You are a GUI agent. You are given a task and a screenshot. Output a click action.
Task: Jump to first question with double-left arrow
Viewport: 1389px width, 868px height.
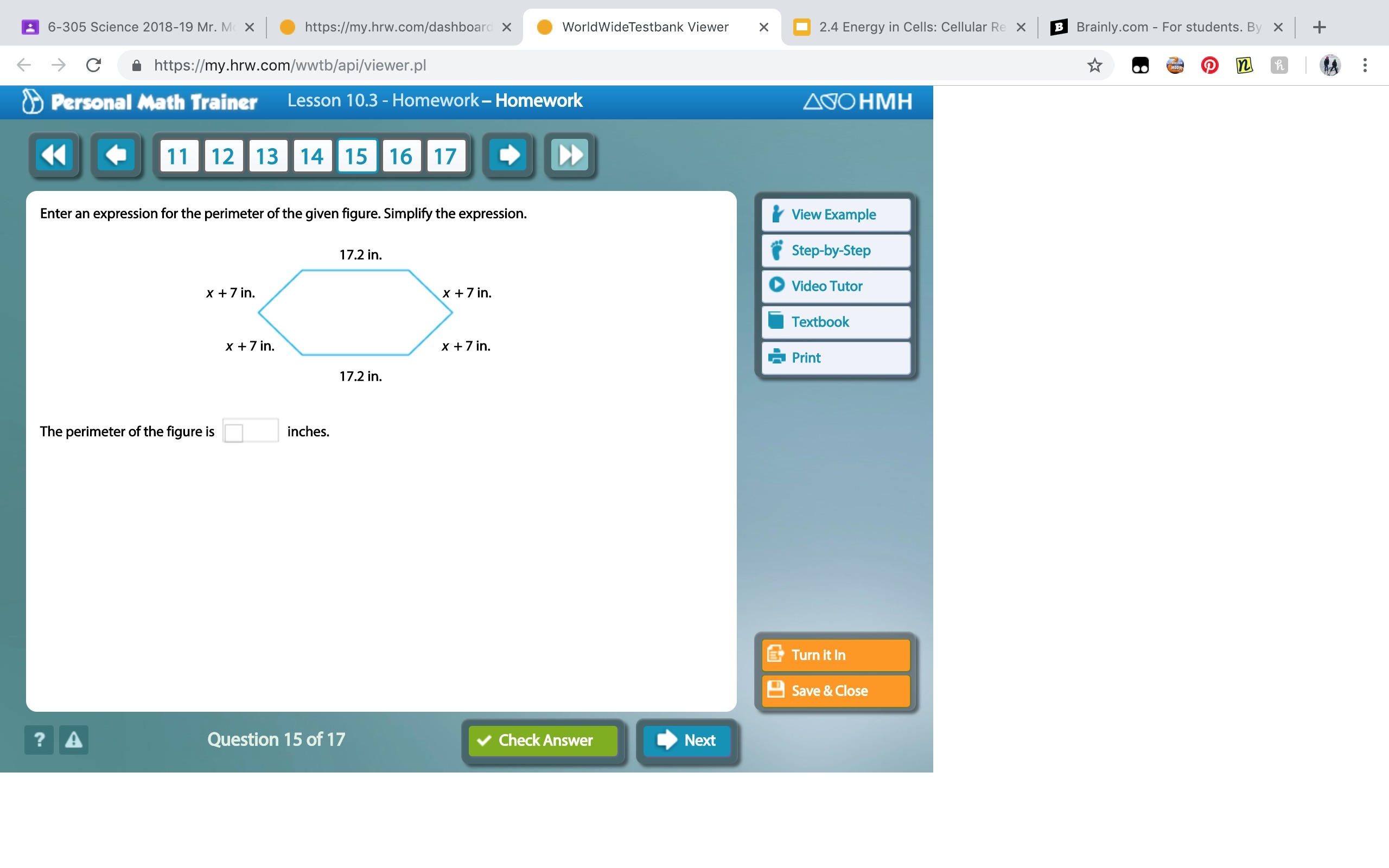tap(54, 155)
